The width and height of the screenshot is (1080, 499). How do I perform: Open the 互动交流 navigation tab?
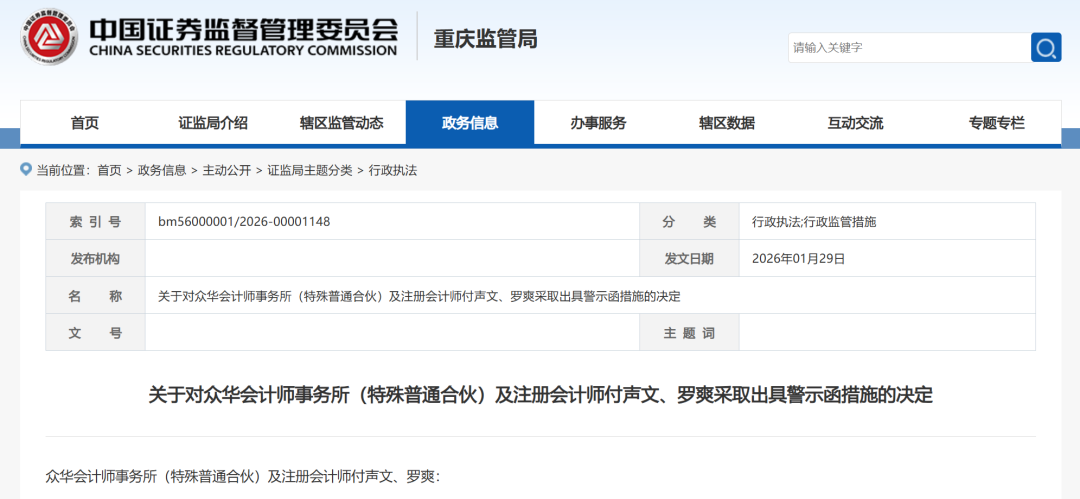855,123
